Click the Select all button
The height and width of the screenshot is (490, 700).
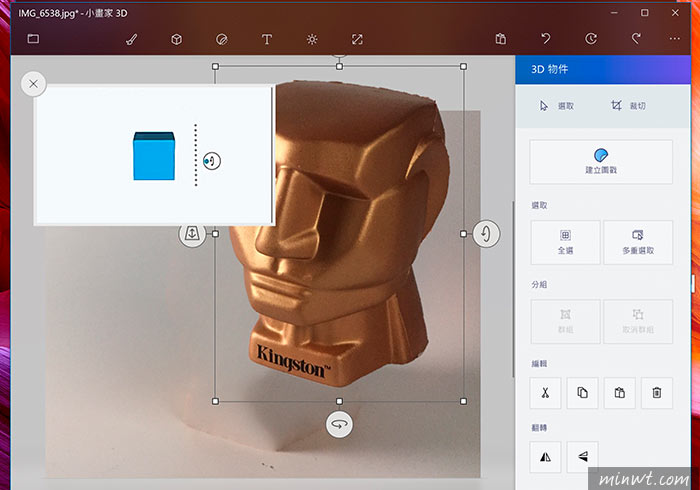[x=565, y=242]
